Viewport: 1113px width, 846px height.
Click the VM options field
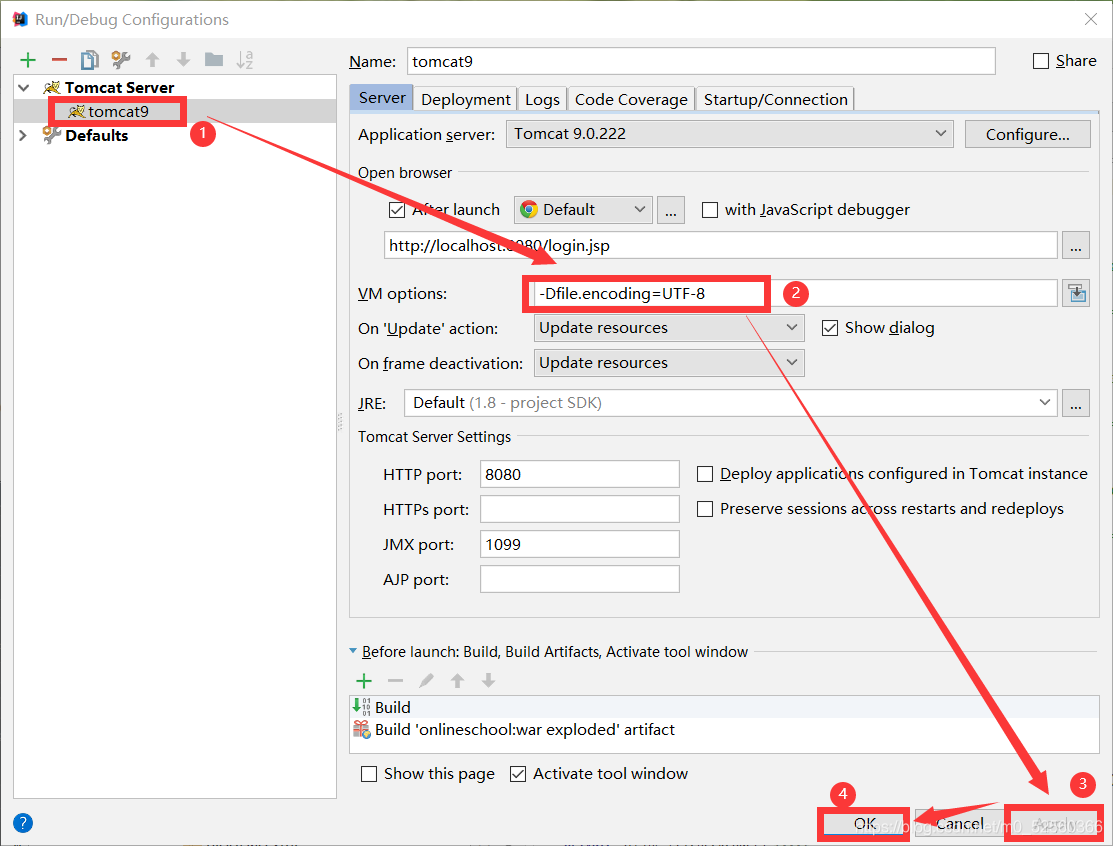pyautogui.click(x=795, y=293)
